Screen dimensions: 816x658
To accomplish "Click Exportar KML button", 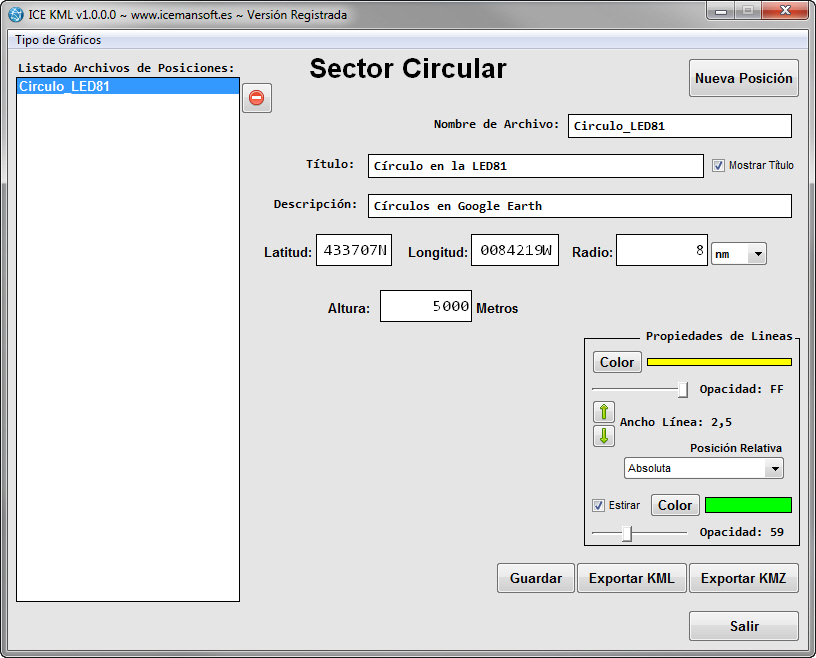I will 631,578.
